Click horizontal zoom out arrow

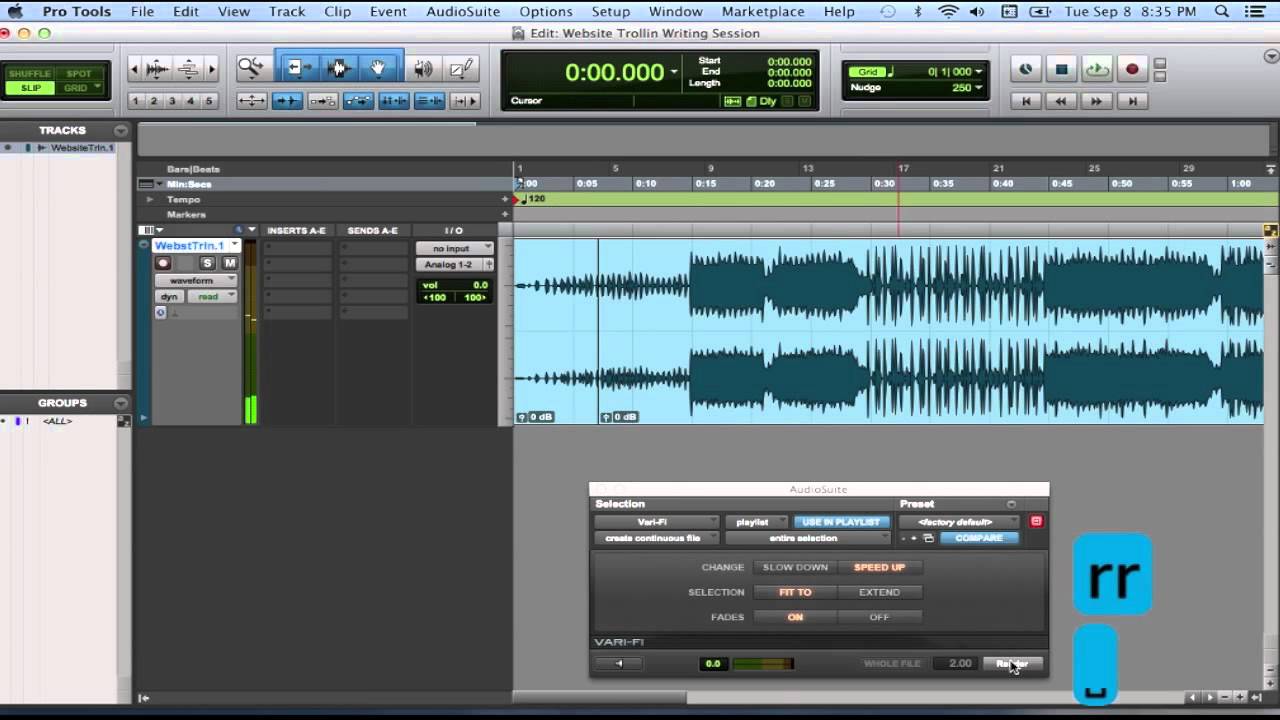(135, 69)
